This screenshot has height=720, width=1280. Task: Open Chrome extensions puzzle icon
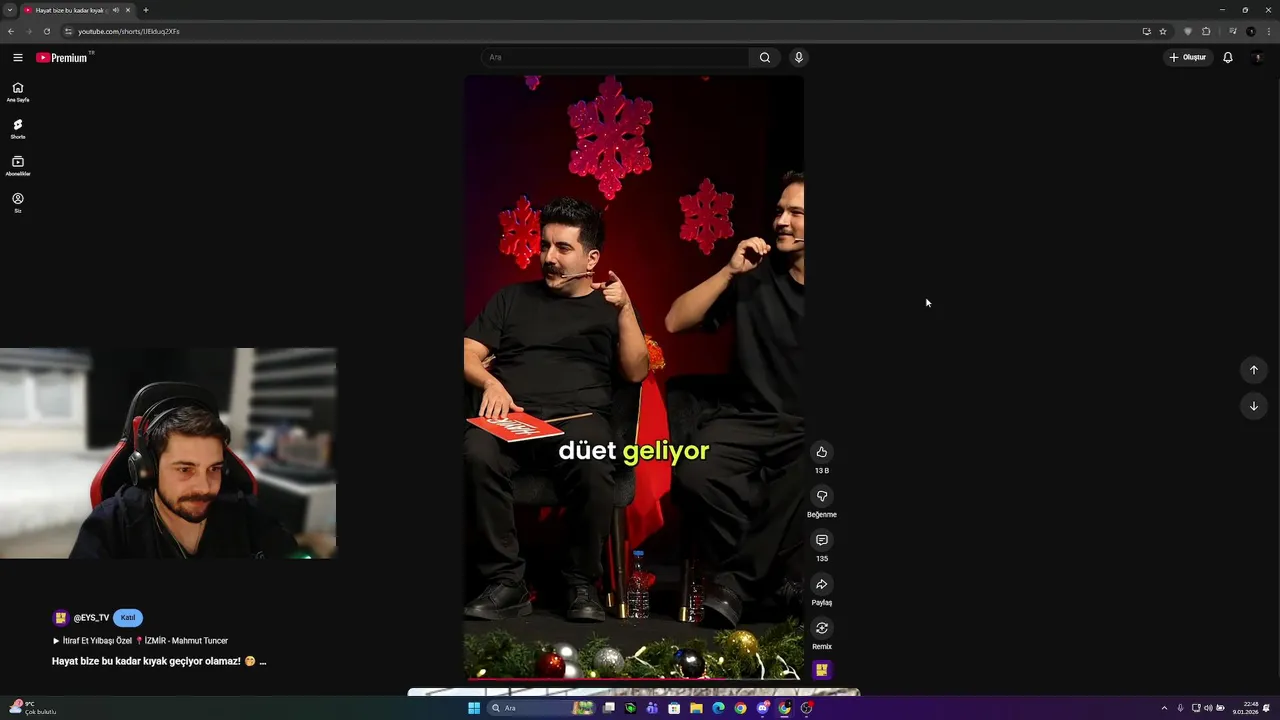[x=1206, y=31]
